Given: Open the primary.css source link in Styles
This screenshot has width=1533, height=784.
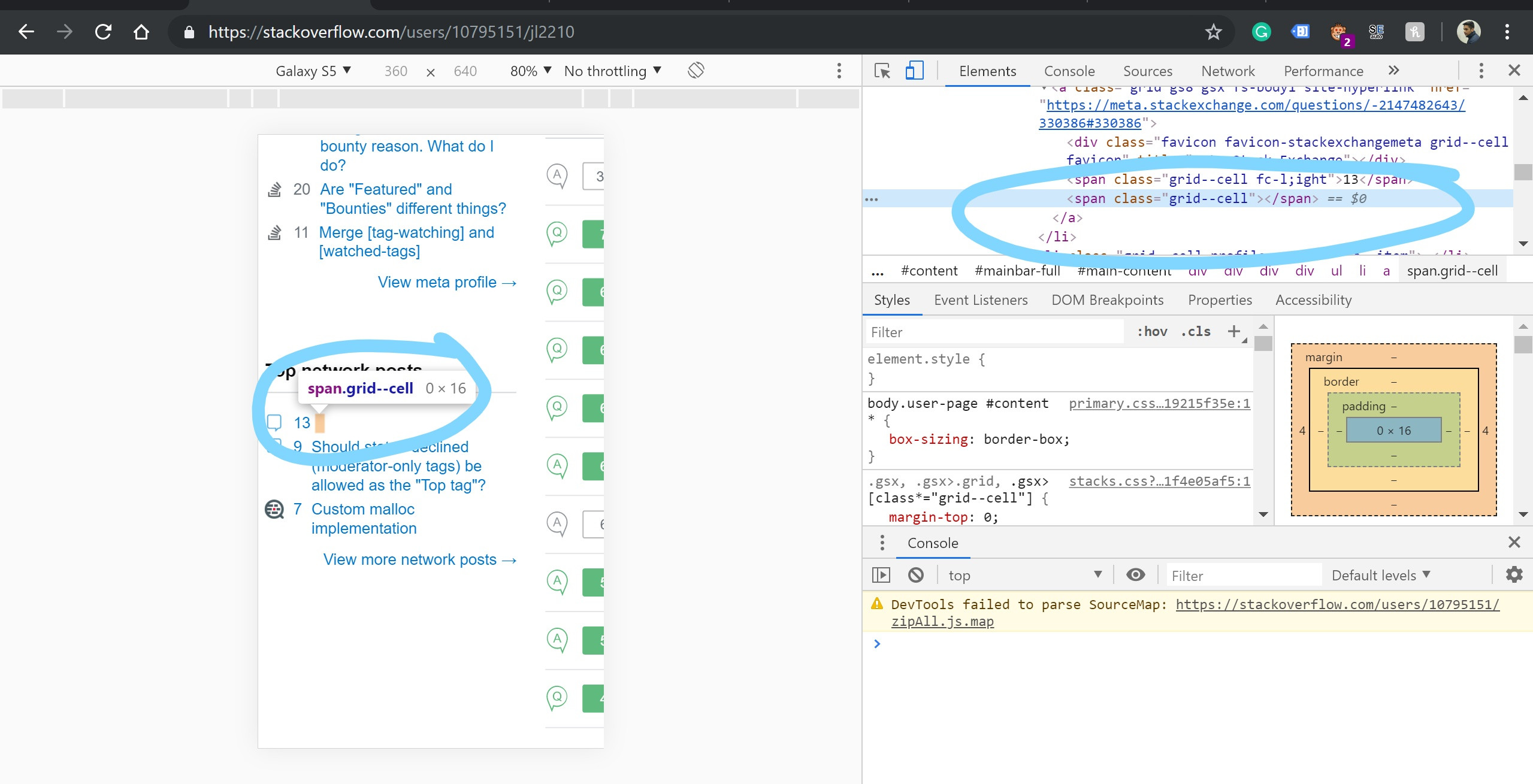Looking at the screenshot, I should (1159, 403).
